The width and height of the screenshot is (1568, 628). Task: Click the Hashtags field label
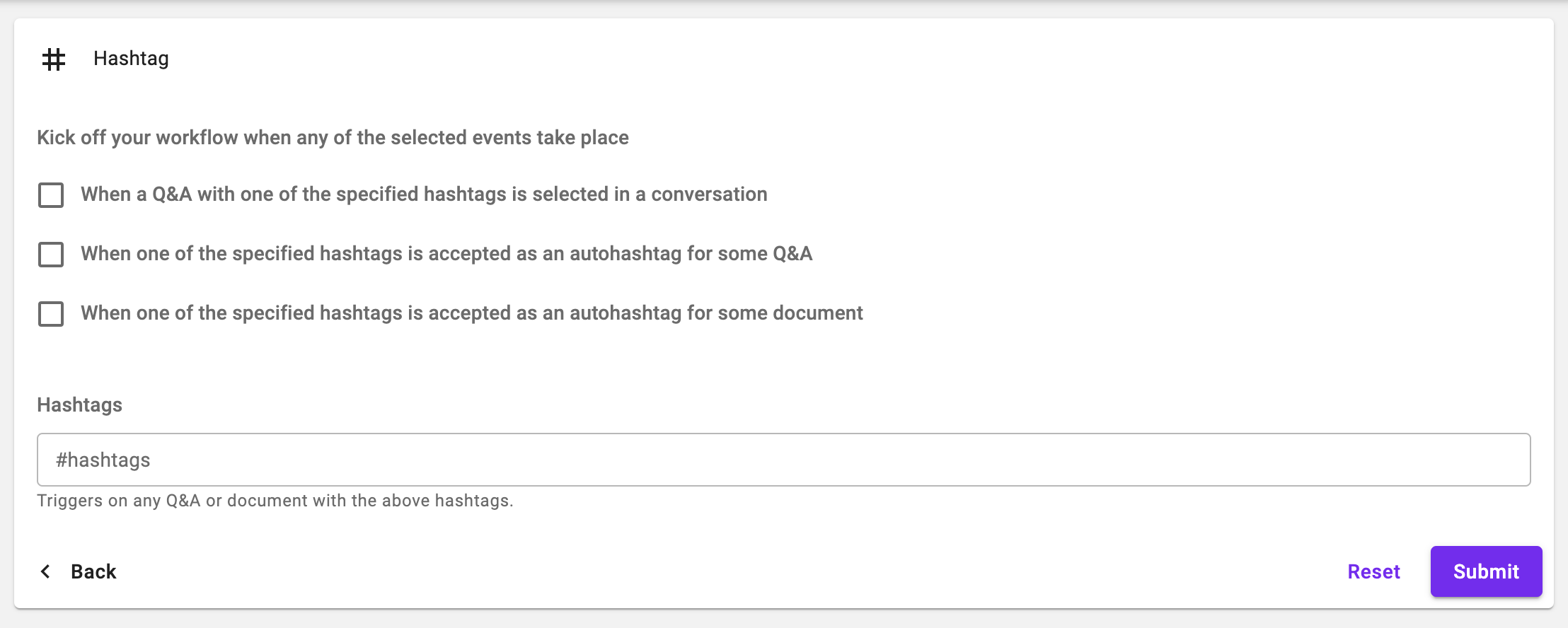tap(79, 405)
